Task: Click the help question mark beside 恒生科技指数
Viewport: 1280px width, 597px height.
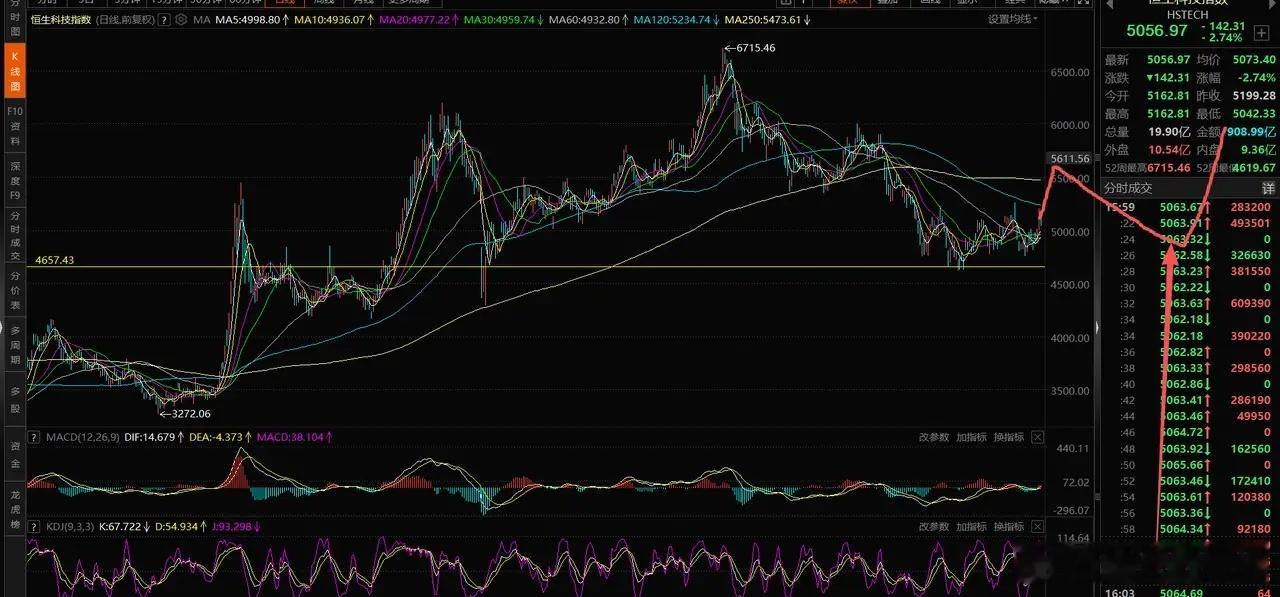Action: (x=166, y=20)
